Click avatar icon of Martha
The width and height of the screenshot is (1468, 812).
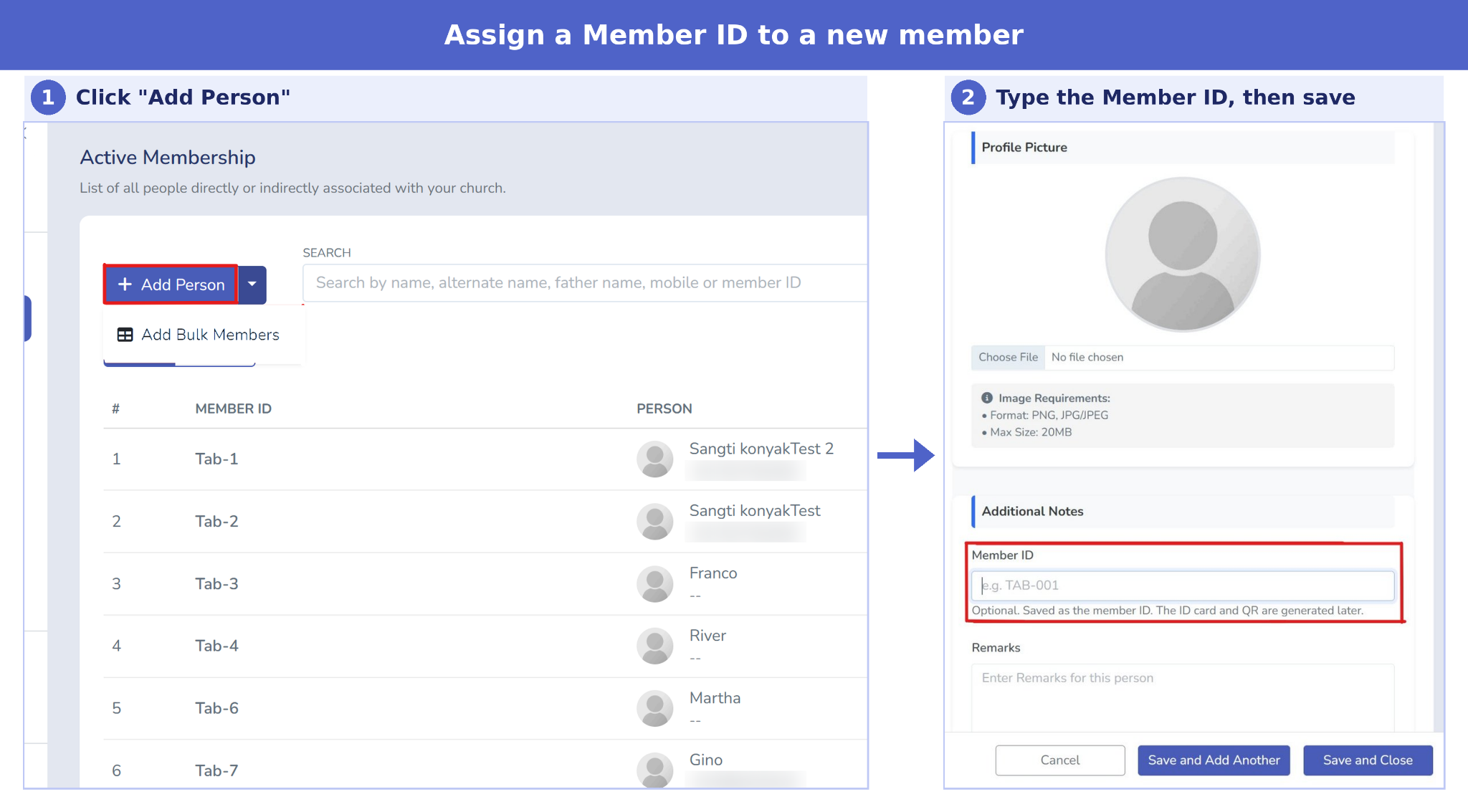(x=655, y=708)
